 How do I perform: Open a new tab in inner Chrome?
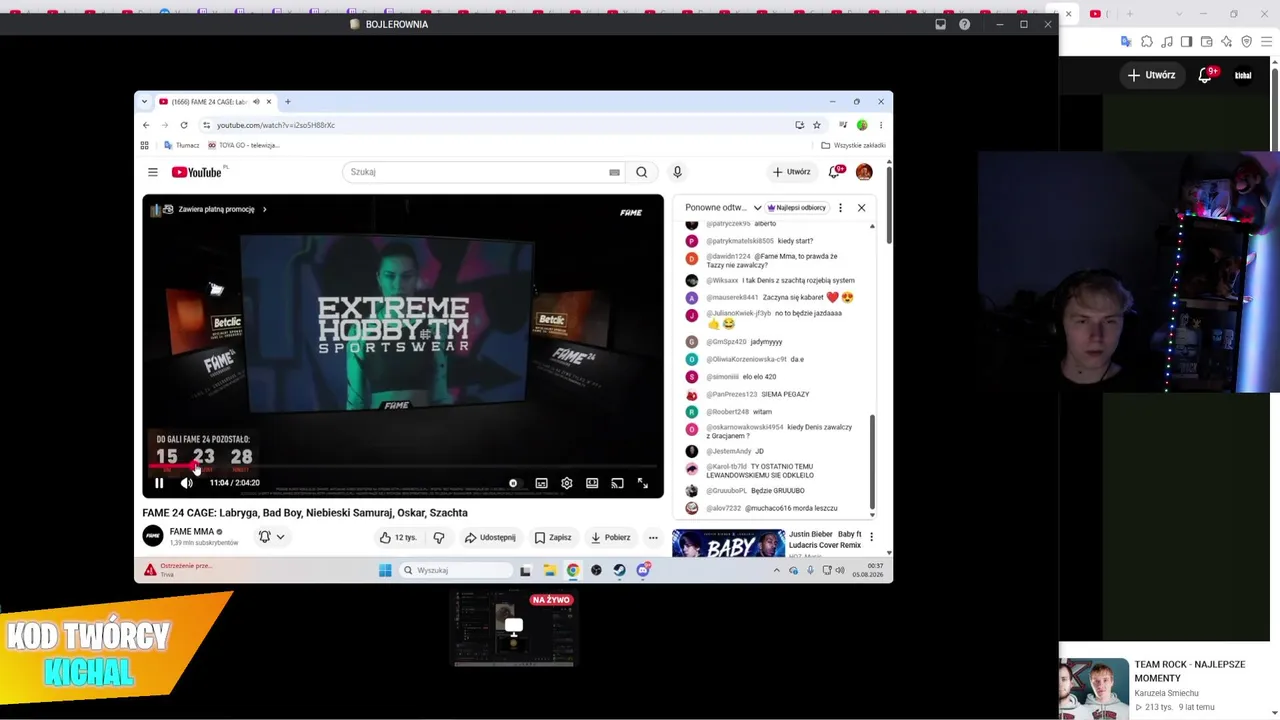287,102
